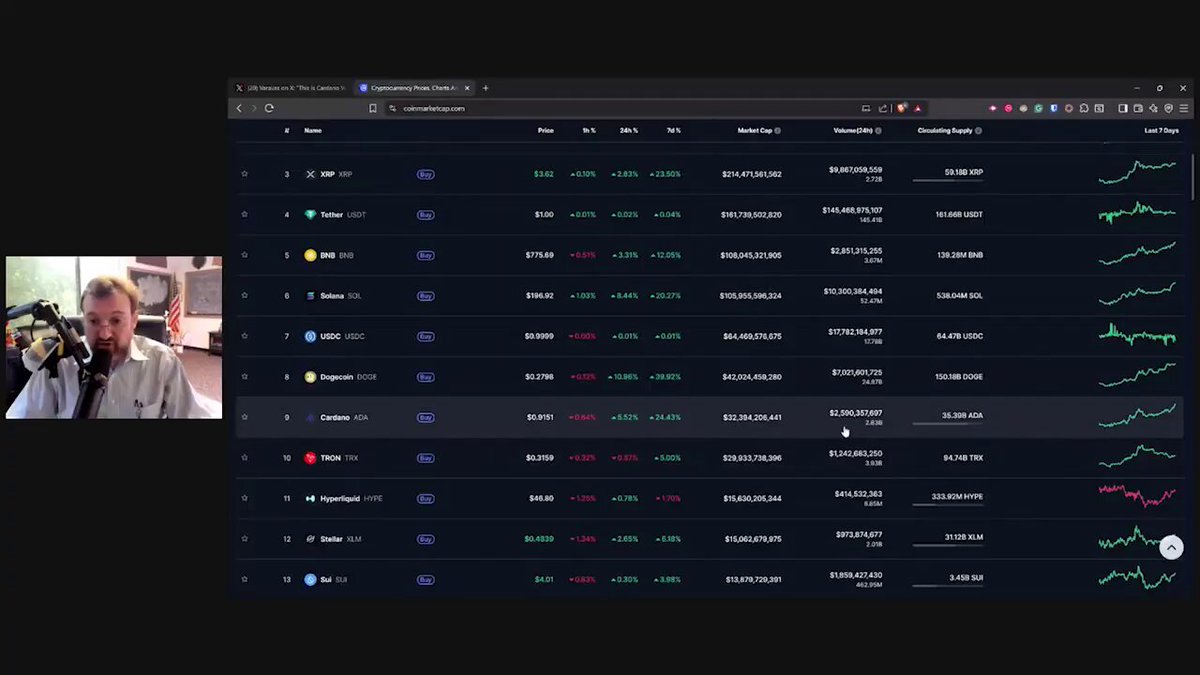The height and width of the screenshot is (675, 1200).
Task: Bookmark page using the bookmark icon
Action: coord(373,108)
